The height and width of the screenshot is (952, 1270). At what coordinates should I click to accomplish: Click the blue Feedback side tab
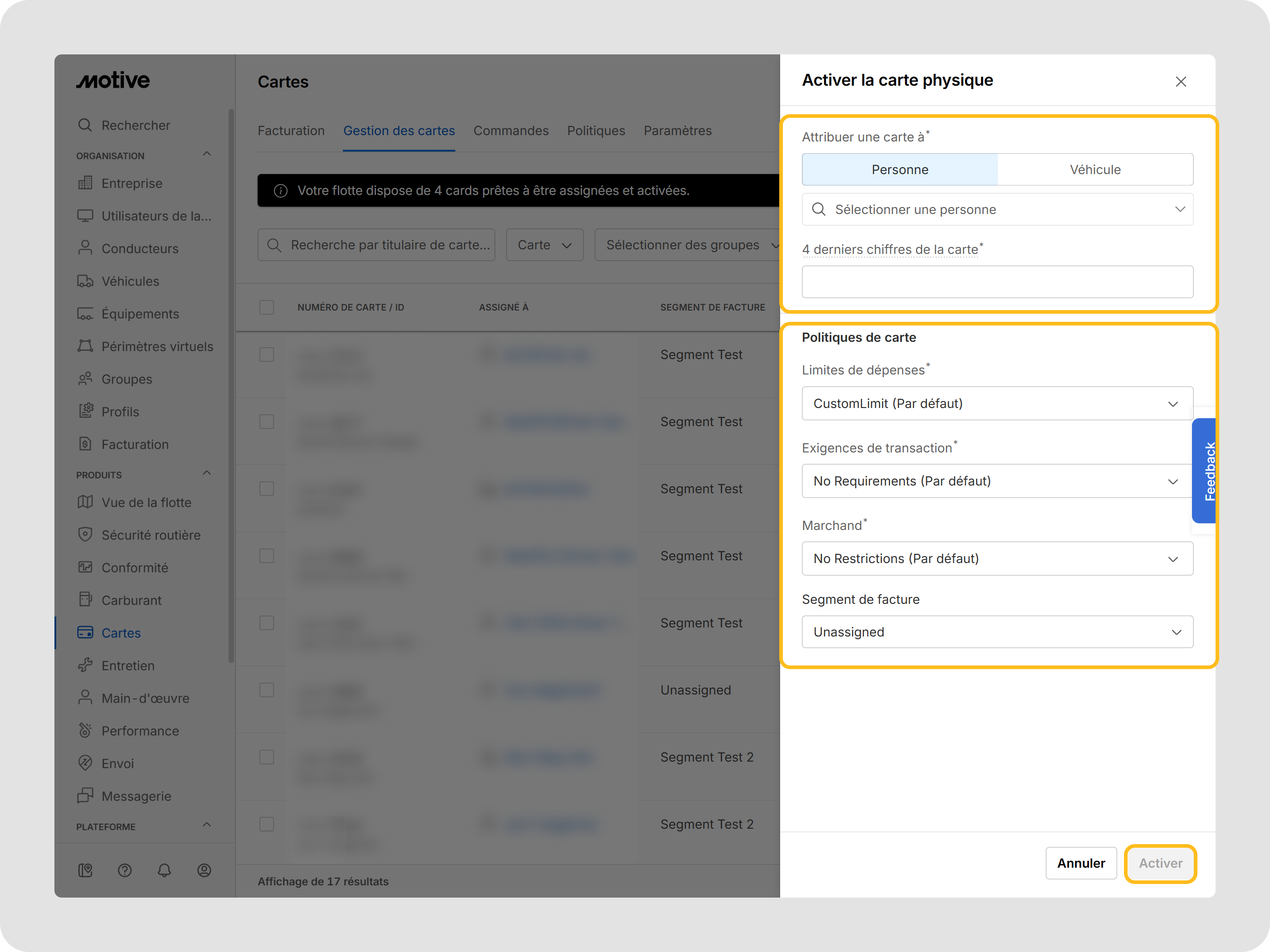1204,471
